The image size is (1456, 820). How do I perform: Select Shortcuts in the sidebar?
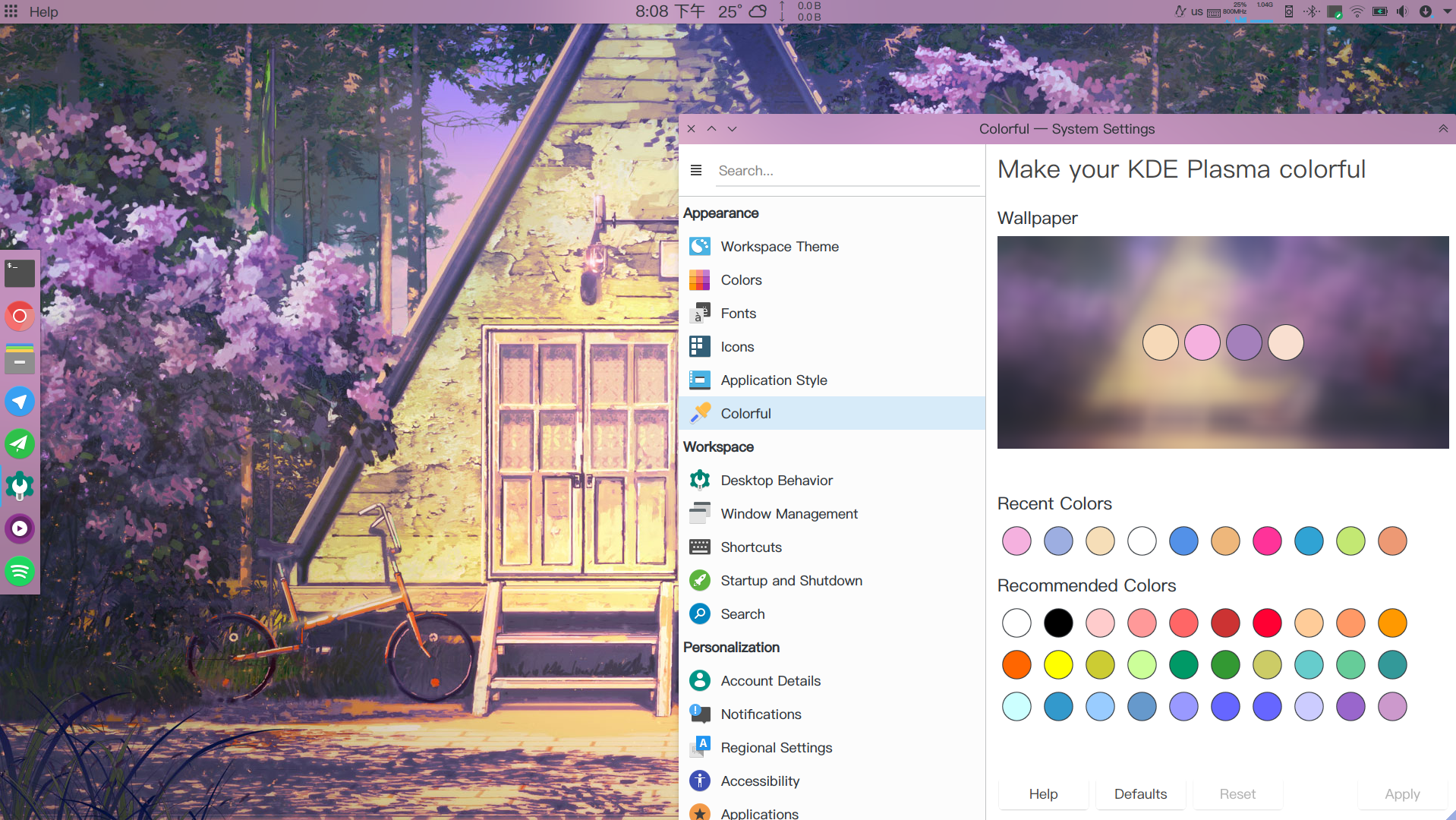[x=832, y=547]
